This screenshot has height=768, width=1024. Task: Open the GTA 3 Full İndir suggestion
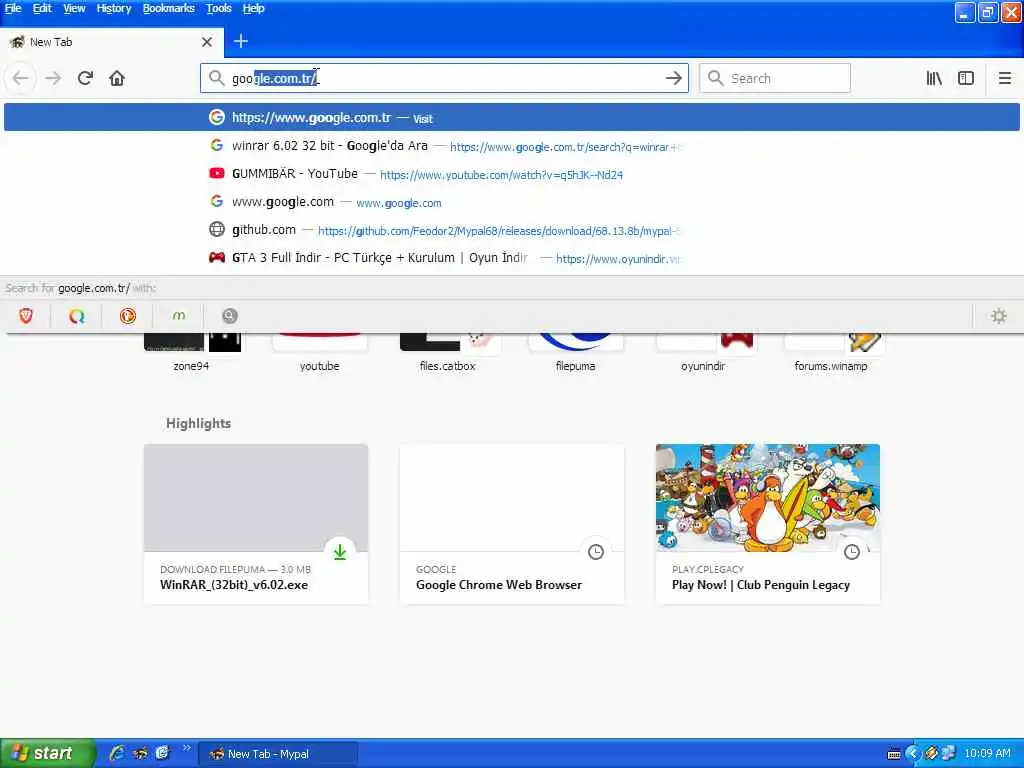[512, 258]
